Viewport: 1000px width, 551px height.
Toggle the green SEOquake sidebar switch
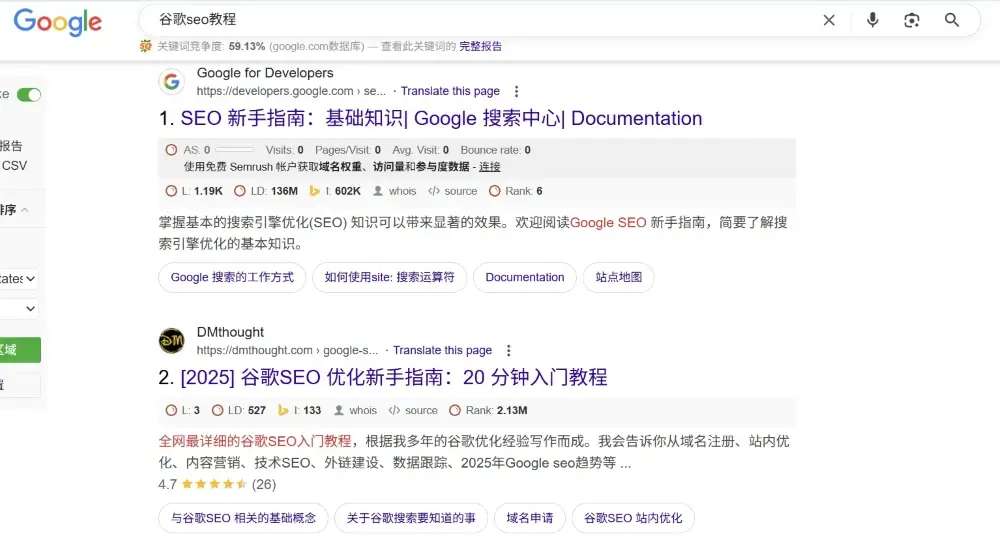tap(29, 95)
